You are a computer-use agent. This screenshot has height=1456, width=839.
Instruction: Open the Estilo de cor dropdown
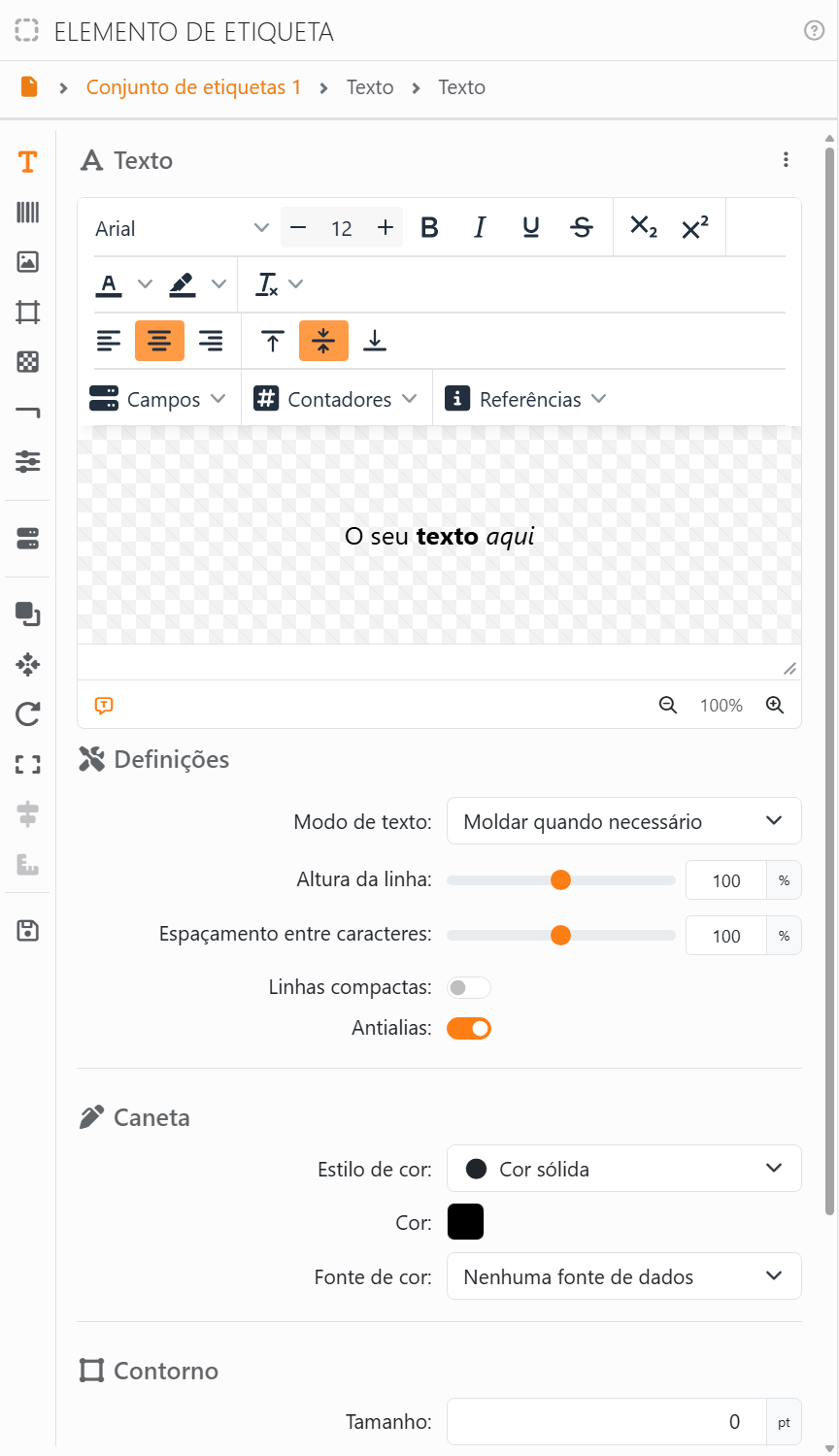point(624,1169)
